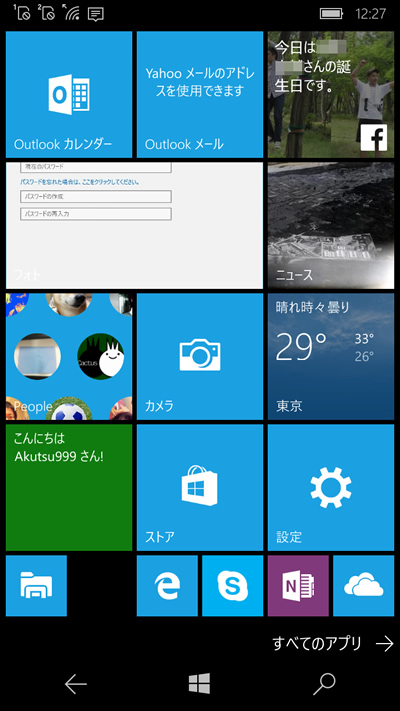The height and width of the screenshot is (711, 400).
Task: Launch the Microsoft Edge browser tile
Action: click(x=167, y=586)
